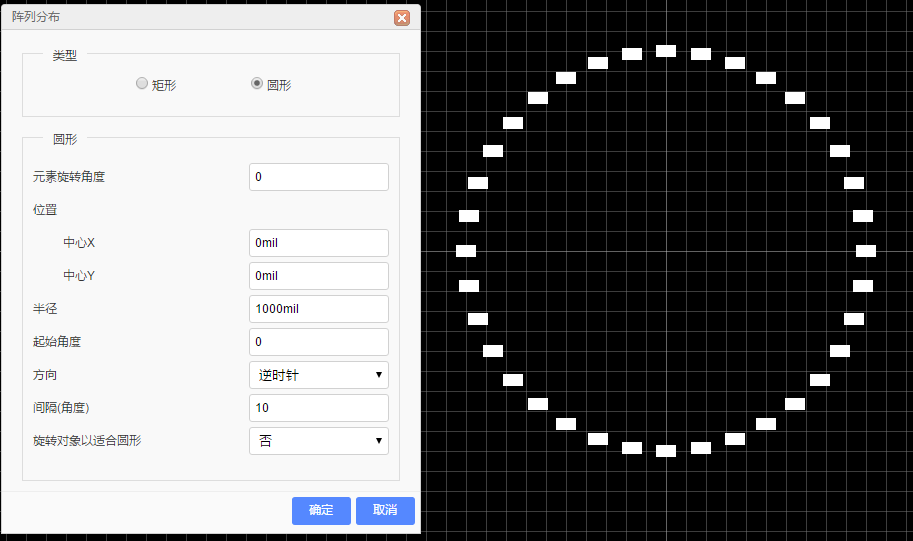This screenshot has height=541, width=913.
Task: Click the 圆形 radio label text
Action: point(280,85)
